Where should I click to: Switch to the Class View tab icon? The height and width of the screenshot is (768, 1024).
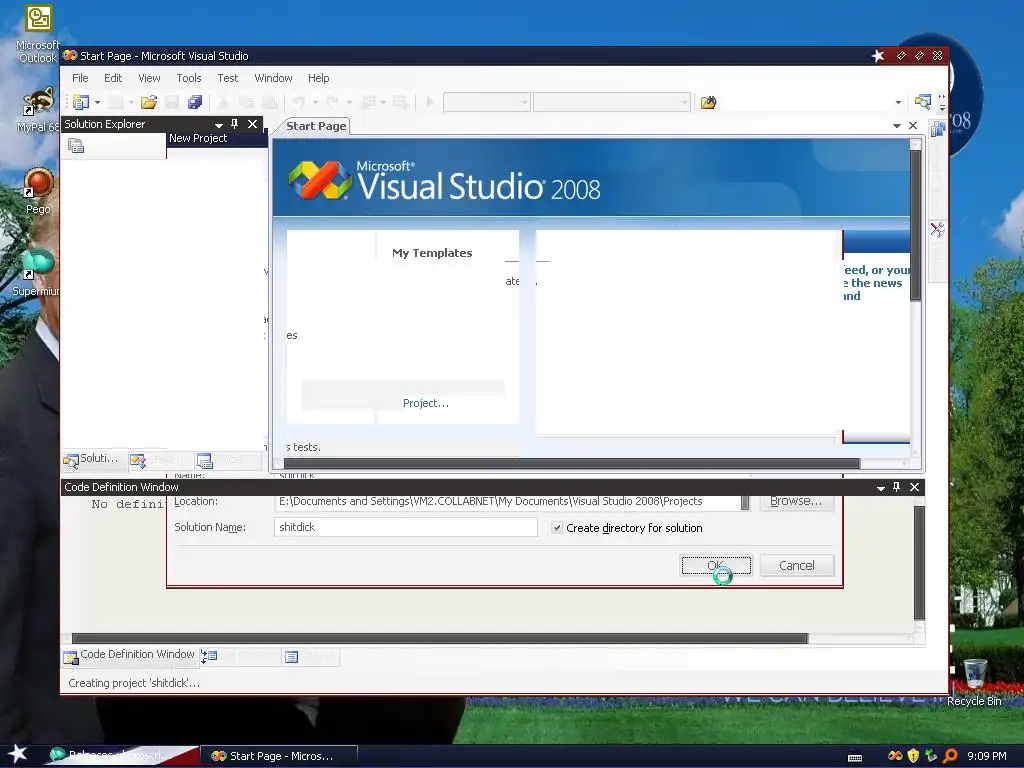click(x=138, y=461)
